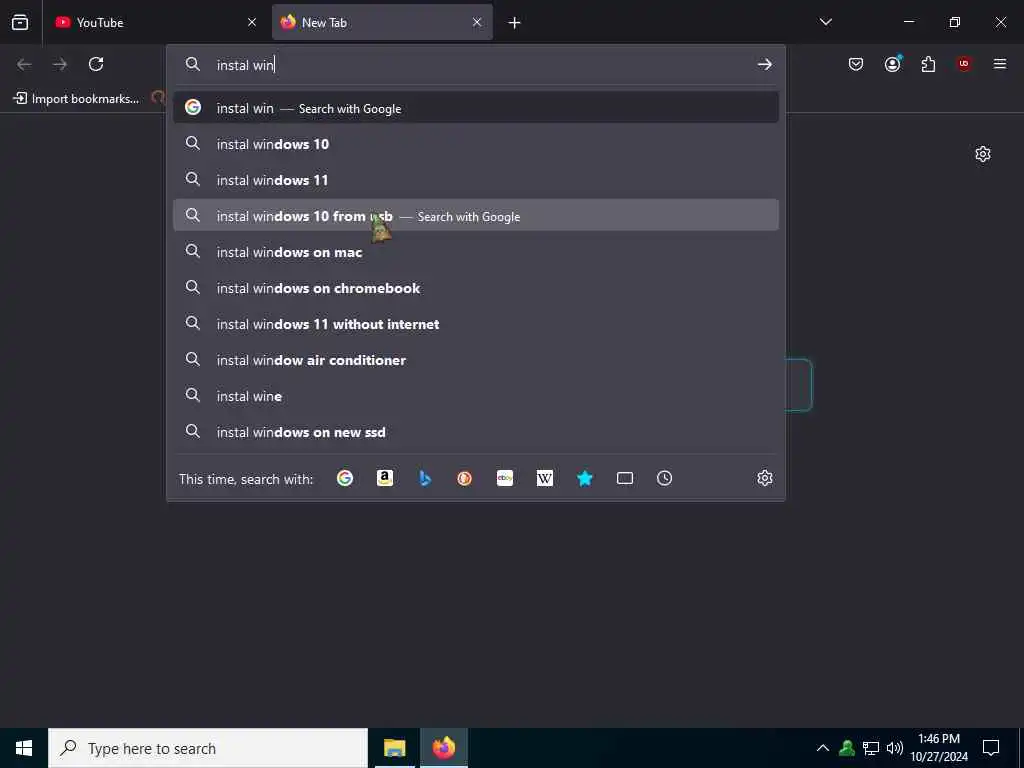Open volume control in system tray
This screenshot has width=1024, height=768.
(x=895, y=748)
